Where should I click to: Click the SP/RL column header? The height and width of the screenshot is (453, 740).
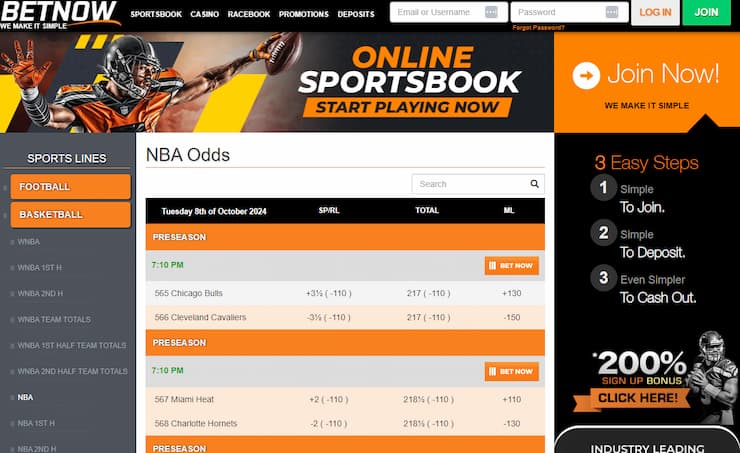point(329,210)
